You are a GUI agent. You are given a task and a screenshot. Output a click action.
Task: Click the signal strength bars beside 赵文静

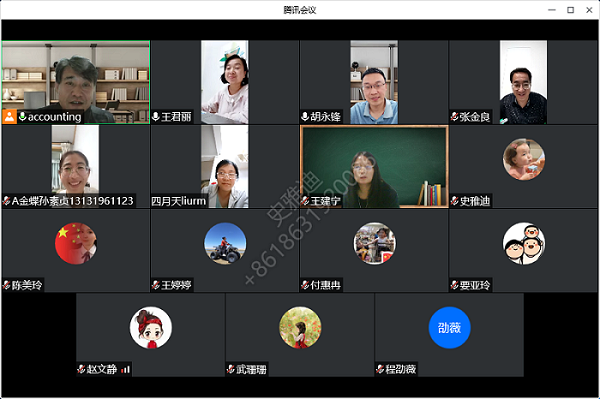[125, 370]
